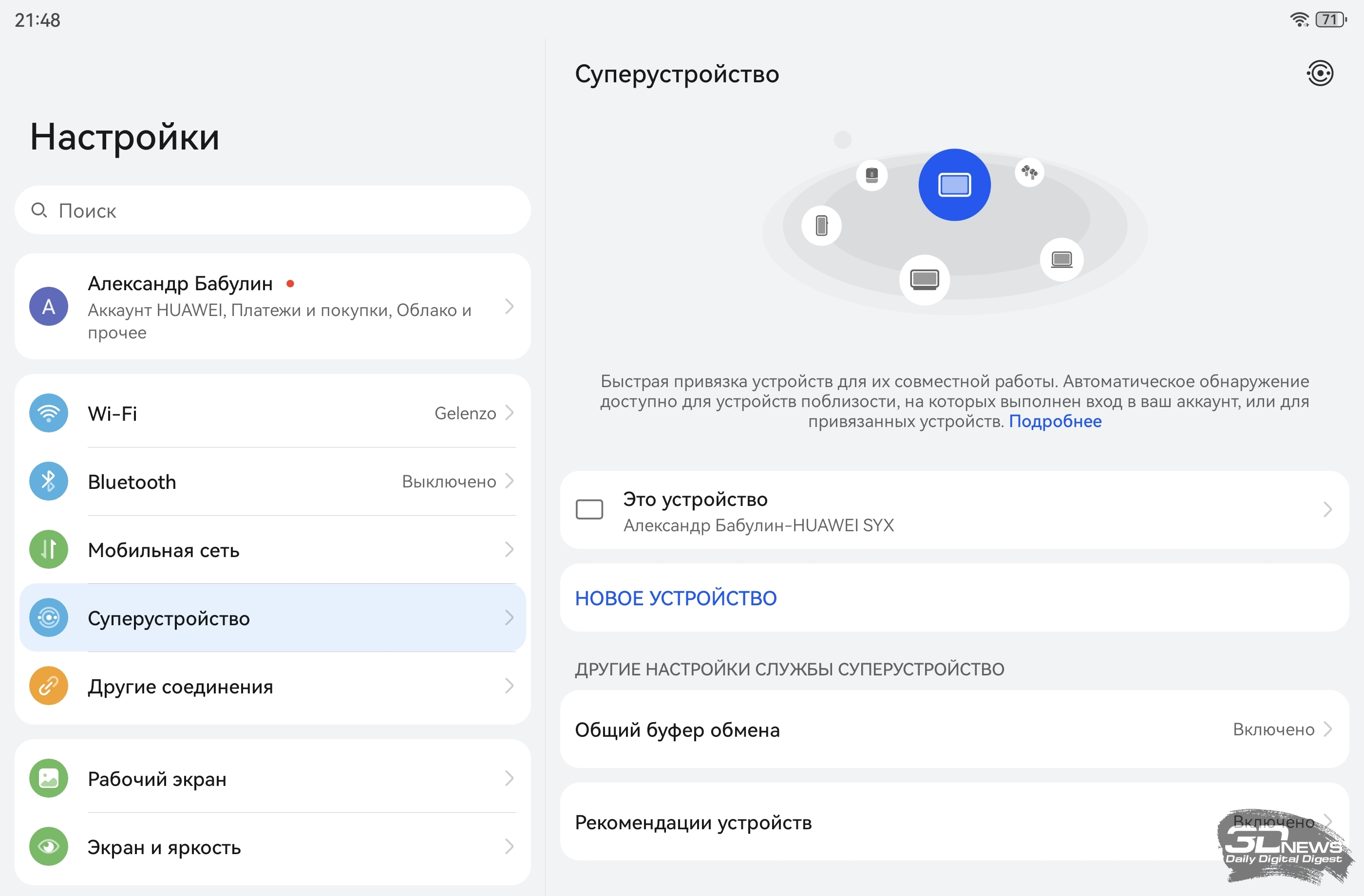Tap the Bluetooth icon in sidebar
The image size is (1364, 896).
(x=49, y=481)
